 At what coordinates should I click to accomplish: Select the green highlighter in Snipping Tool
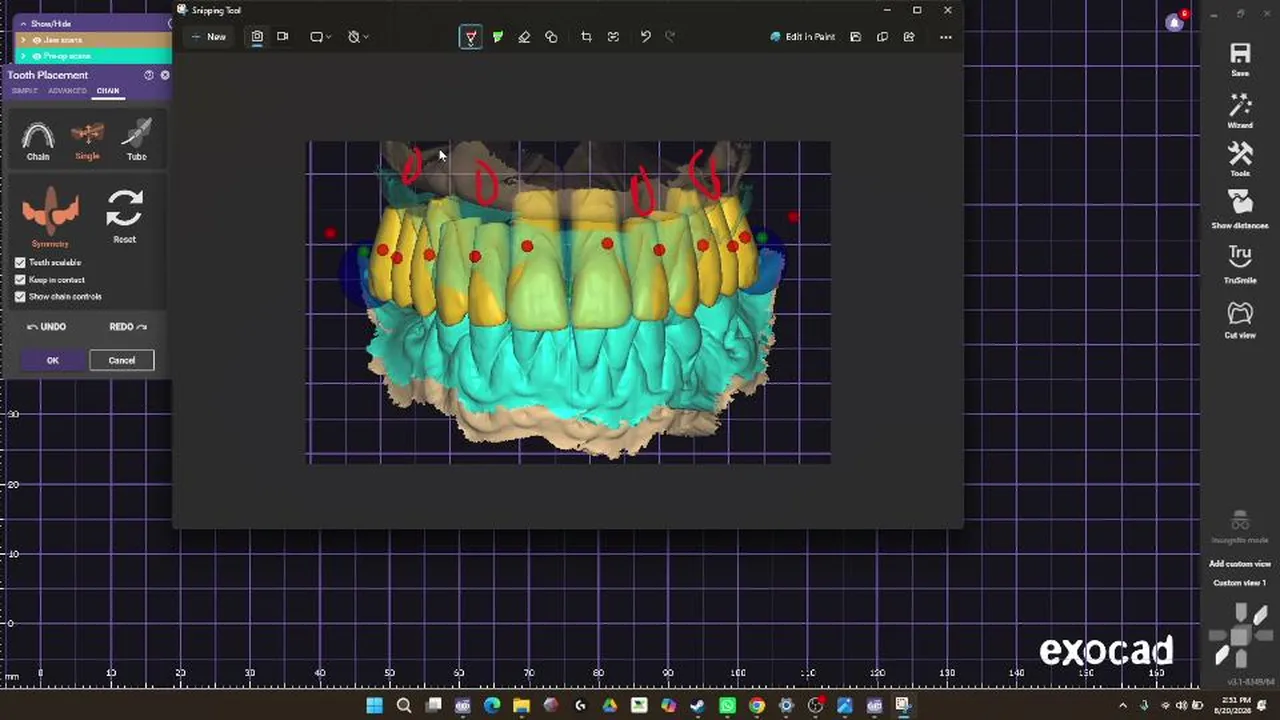pyautogui.click(x=497, y=37)
